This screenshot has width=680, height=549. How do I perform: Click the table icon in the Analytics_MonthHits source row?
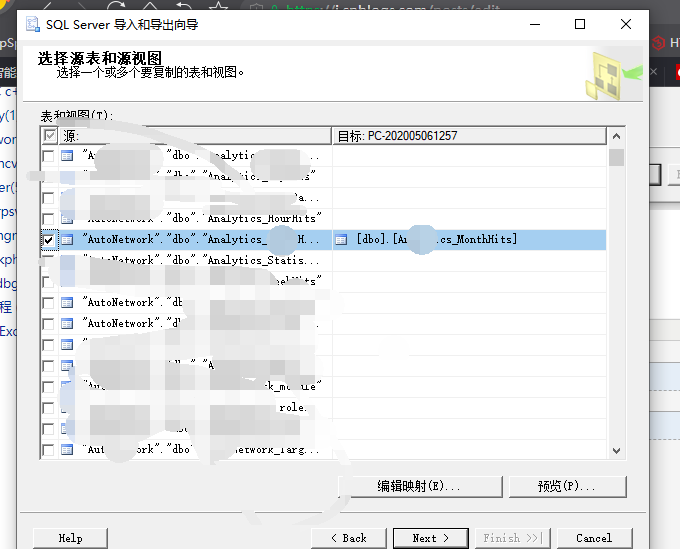67,240
